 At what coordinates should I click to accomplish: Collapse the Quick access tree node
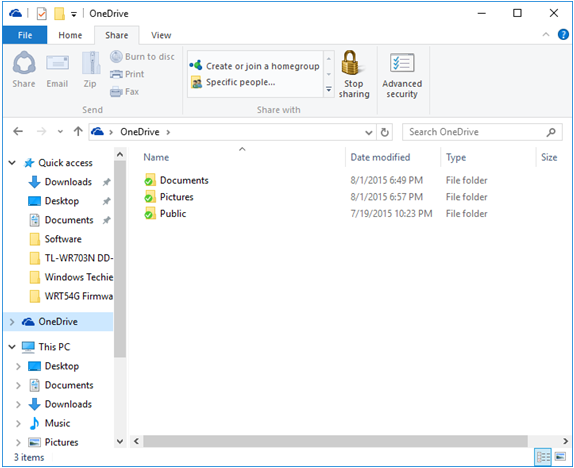[12, 163]
